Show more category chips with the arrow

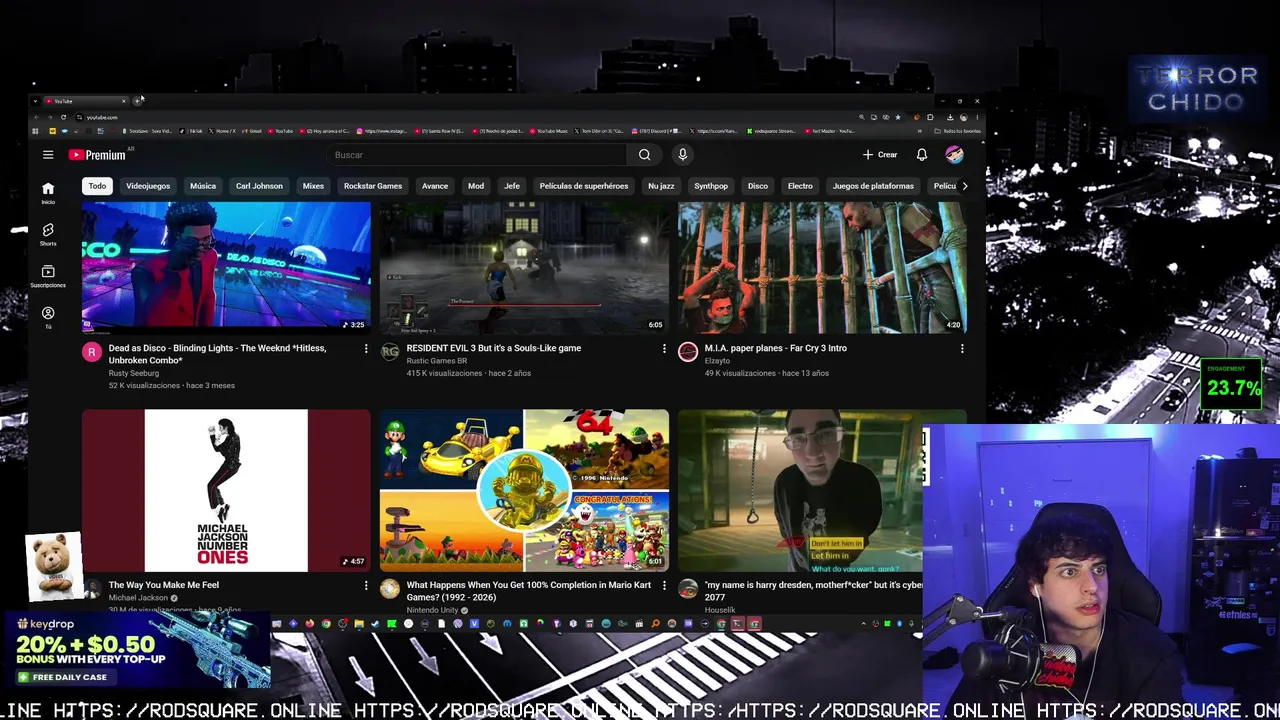(964, 186)
